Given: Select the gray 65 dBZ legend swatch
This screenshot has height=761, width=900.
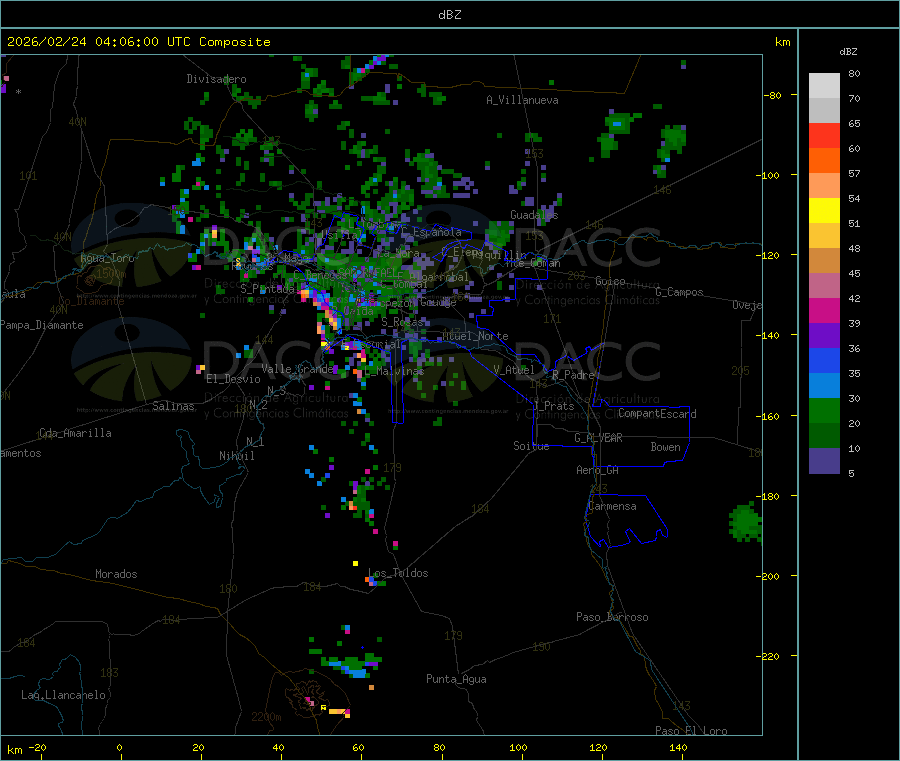Looking at the screenshot, I should point(824,111).
